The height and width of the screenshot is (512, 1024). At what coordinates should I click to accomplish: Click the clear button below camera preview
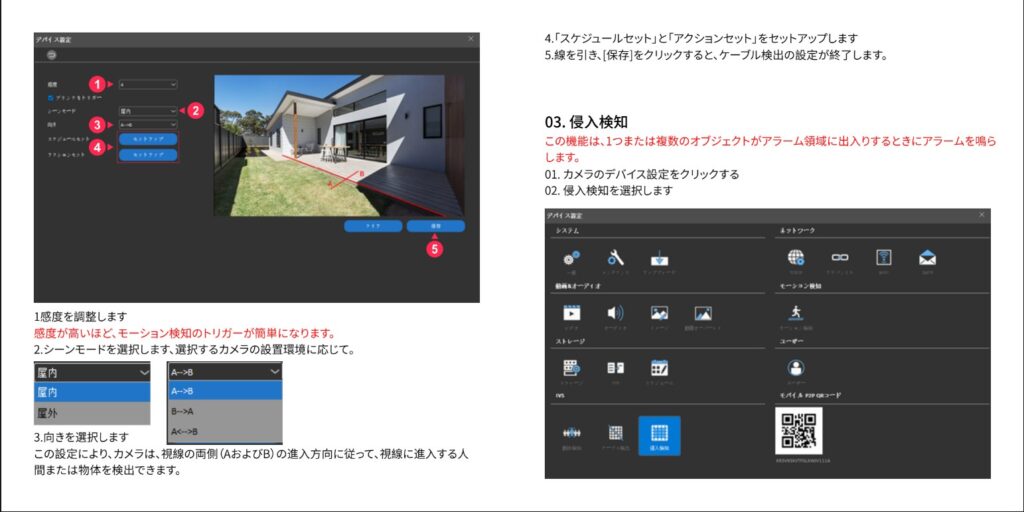pyautogui.click(x=373, y=227)
